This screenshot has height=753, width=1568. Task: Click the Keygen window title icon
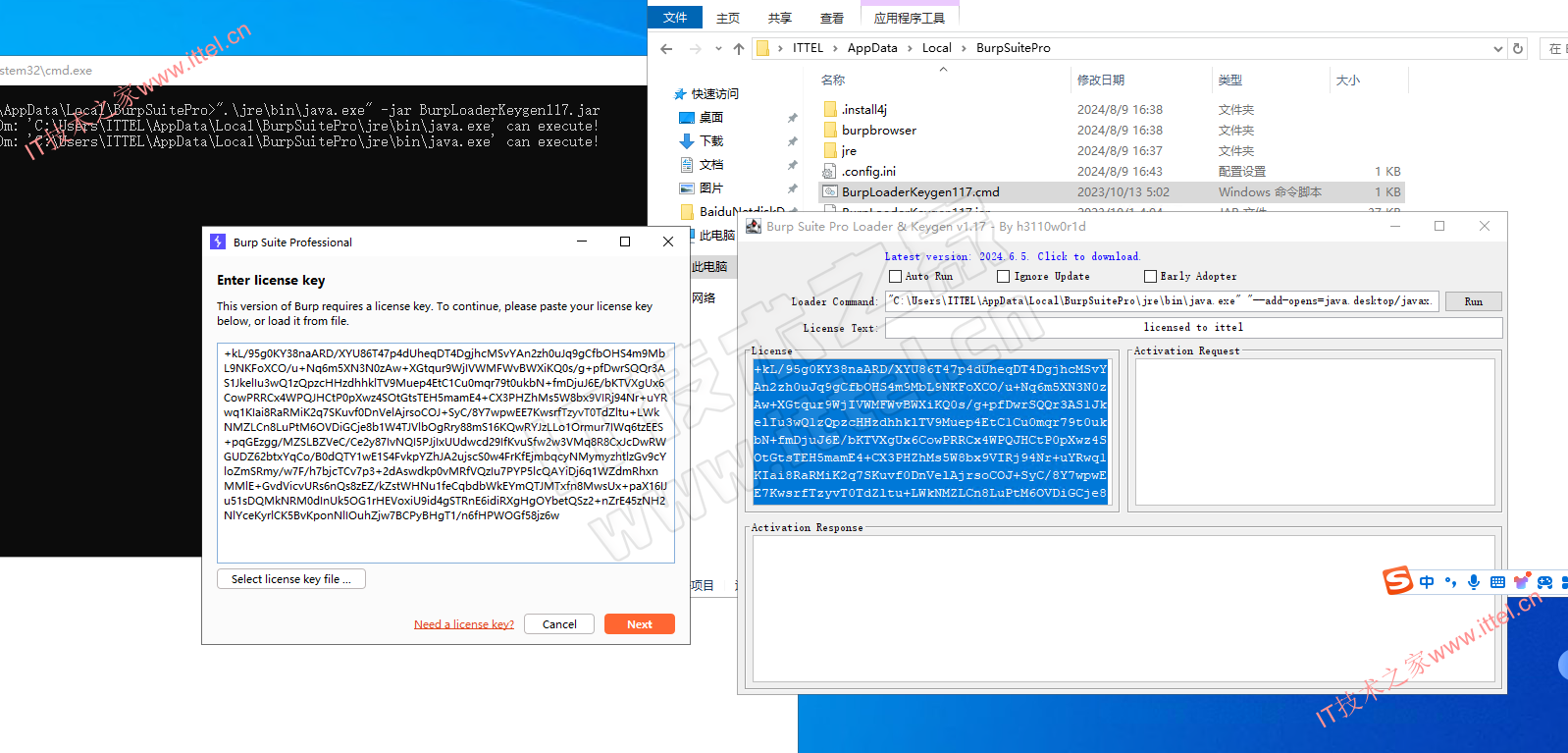click(x=754, y=226)
